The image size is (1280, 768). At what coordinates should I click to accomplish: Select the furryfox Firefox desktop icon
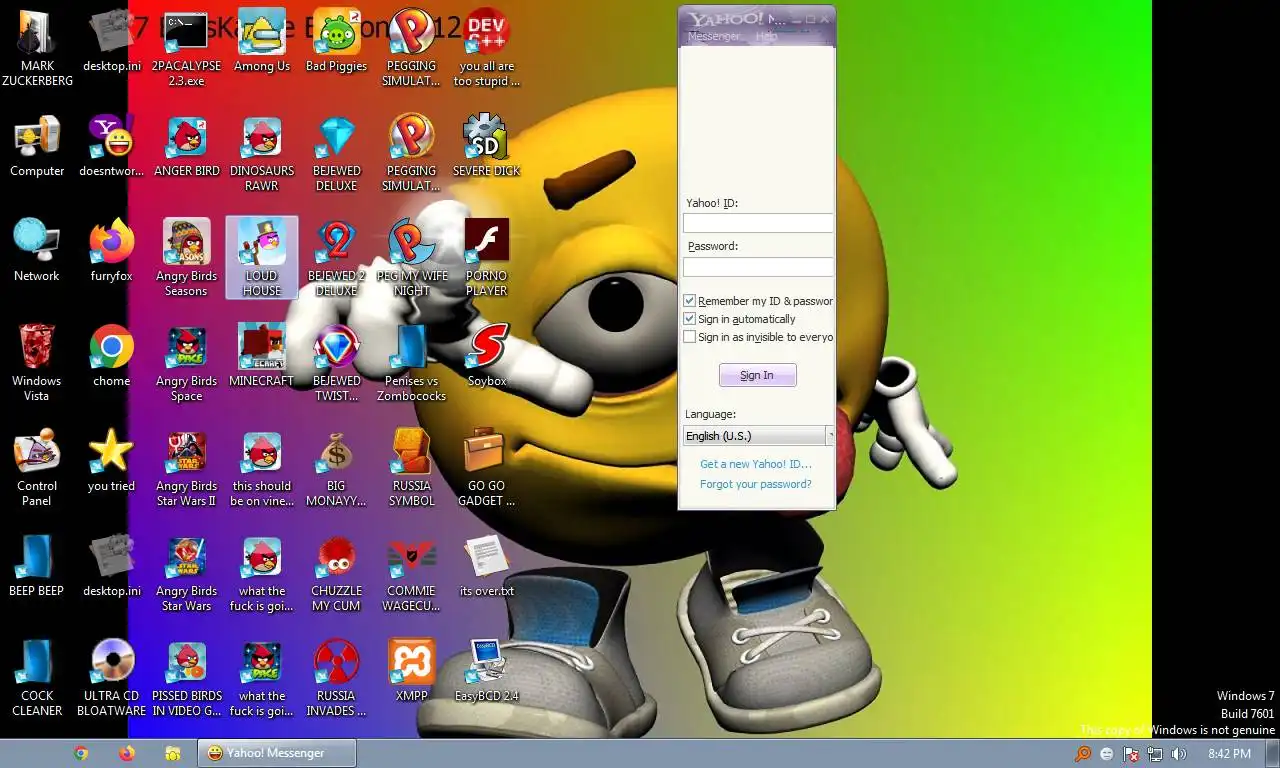pos(111,251)
